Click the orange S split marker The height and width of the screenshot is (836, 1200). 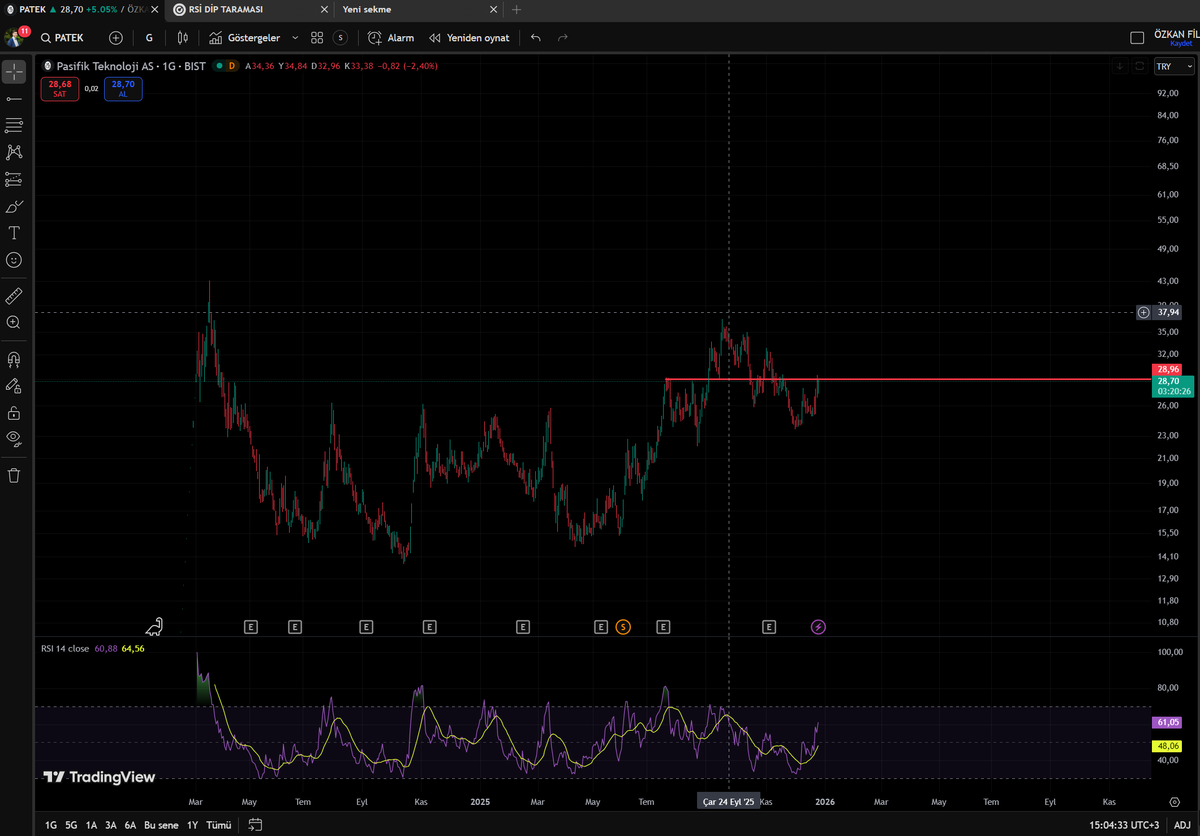[623, 627]
